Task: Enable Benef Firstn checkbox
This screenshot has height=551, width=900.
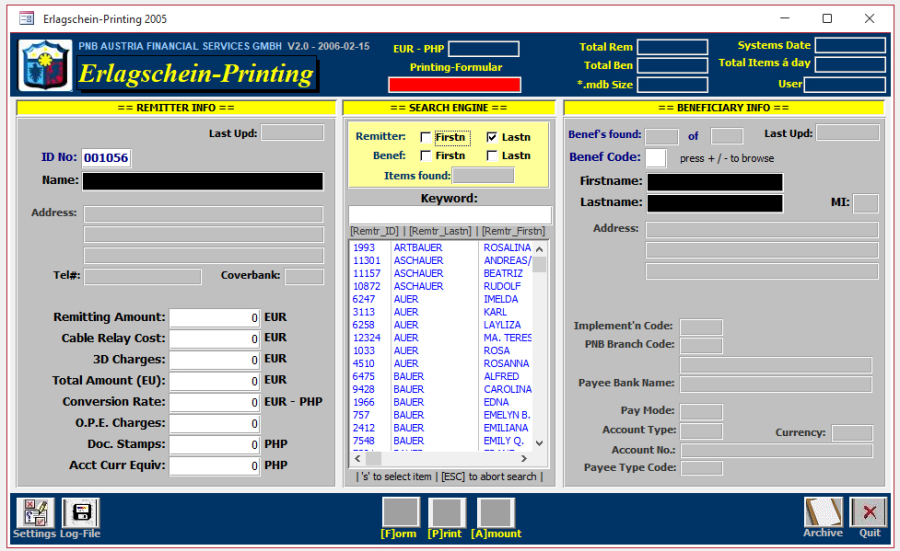Action: pos(426,156)
